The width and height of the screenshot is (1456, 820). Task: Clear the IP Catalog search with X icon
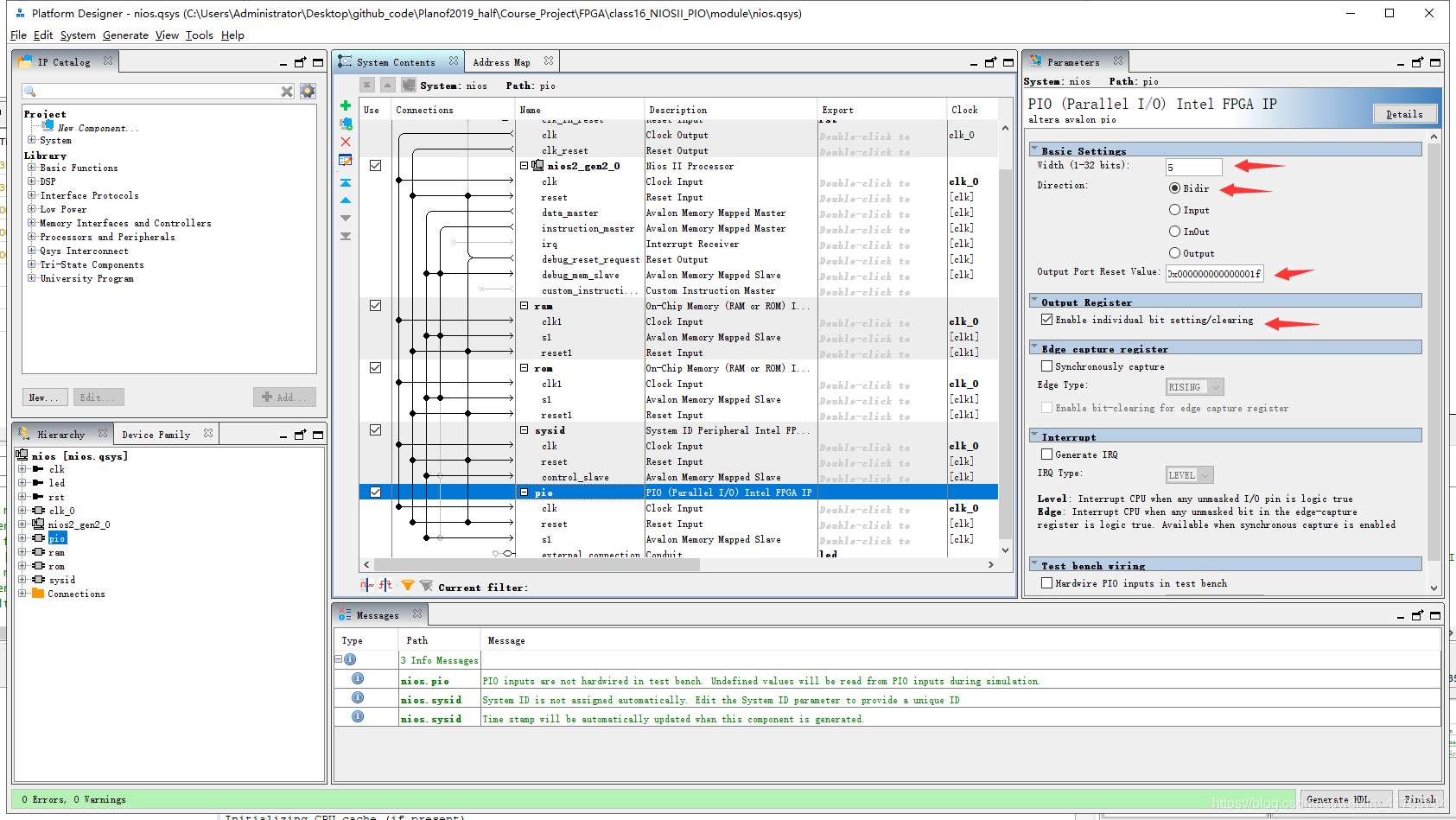pyautogui.click(x=287, y=91)
